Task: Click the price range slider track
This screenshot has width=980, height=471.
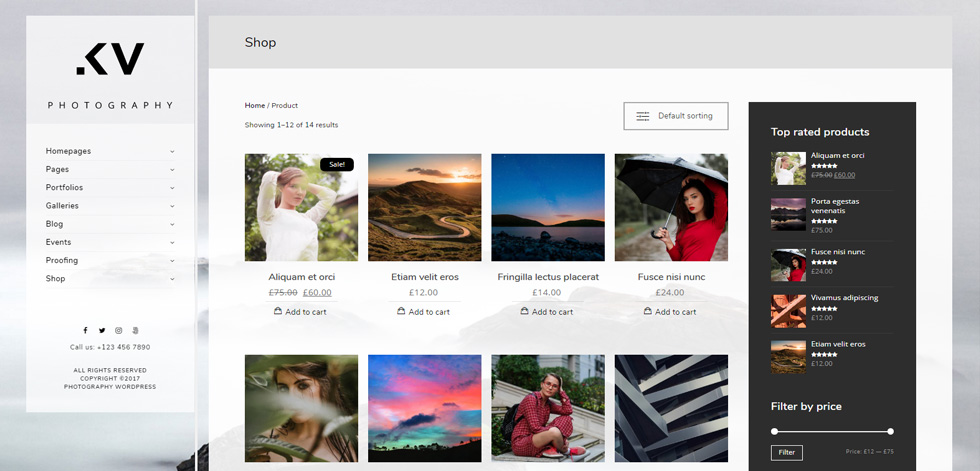Action: click(x=832, y=431)
